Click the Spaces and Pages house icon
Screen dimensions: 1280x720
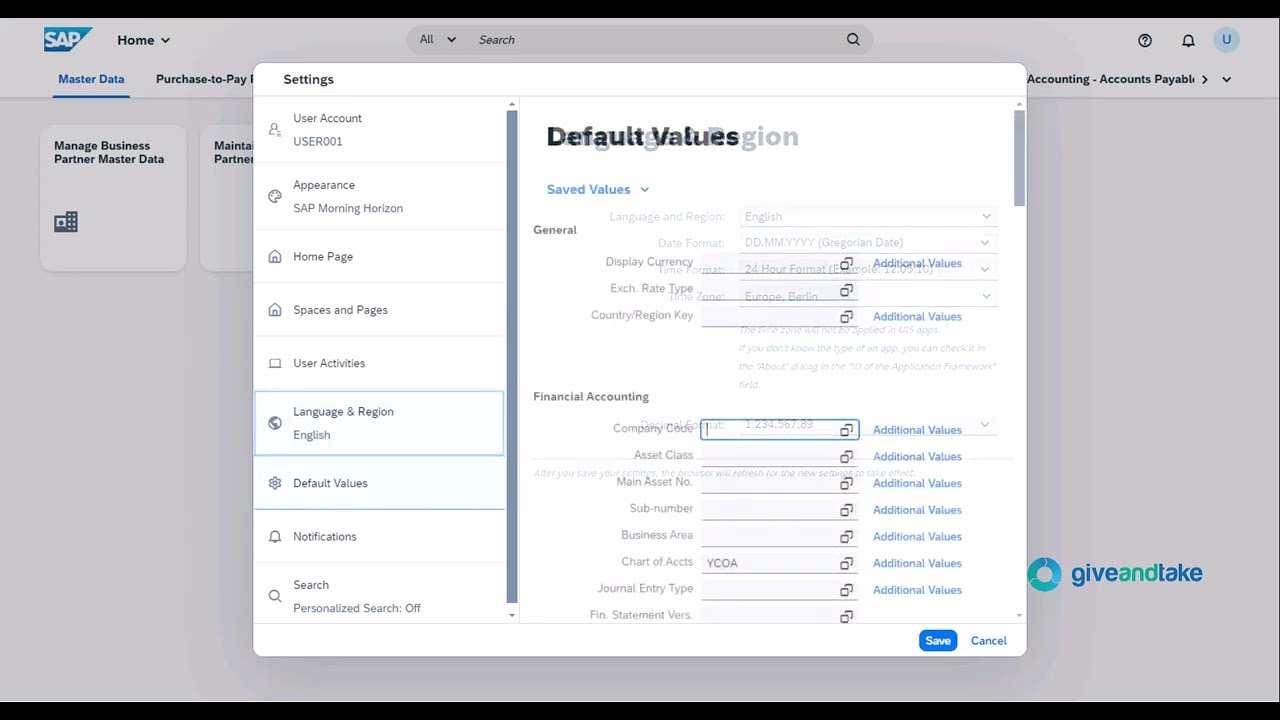point(275,310)
